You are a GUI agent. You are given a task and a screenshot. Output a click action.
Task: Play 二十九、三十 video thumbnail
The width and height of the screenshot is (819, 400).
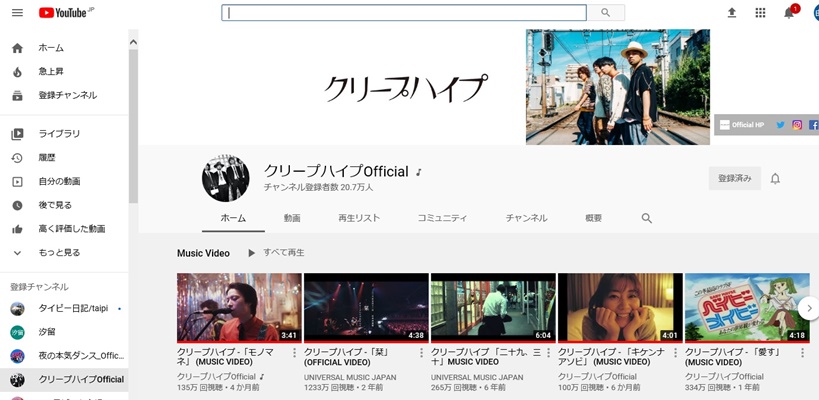[x=493, y=308]
